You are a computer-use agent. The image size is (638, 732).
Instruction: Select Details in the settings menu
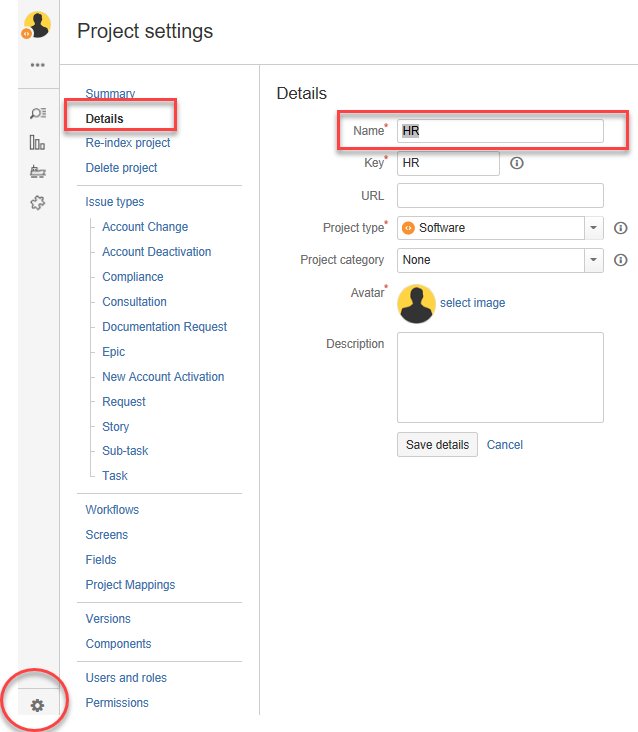105,119
